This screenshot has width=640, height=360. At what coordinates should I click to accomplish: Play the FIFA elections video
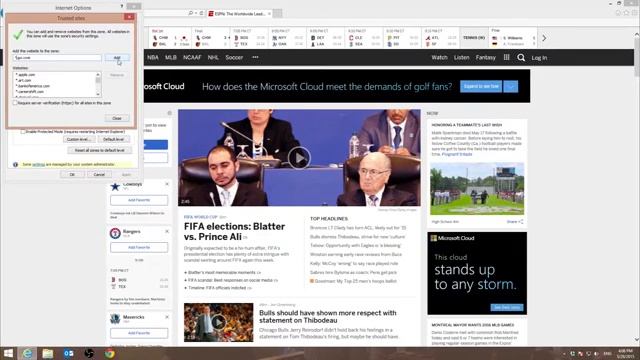[299, 158]
